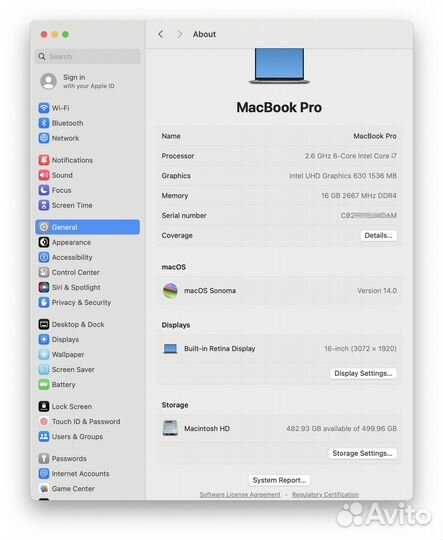Click the Intel UHD Graphics 630 value
The image size is (443, 540).
pyautogui.click(x=343, y=176)
